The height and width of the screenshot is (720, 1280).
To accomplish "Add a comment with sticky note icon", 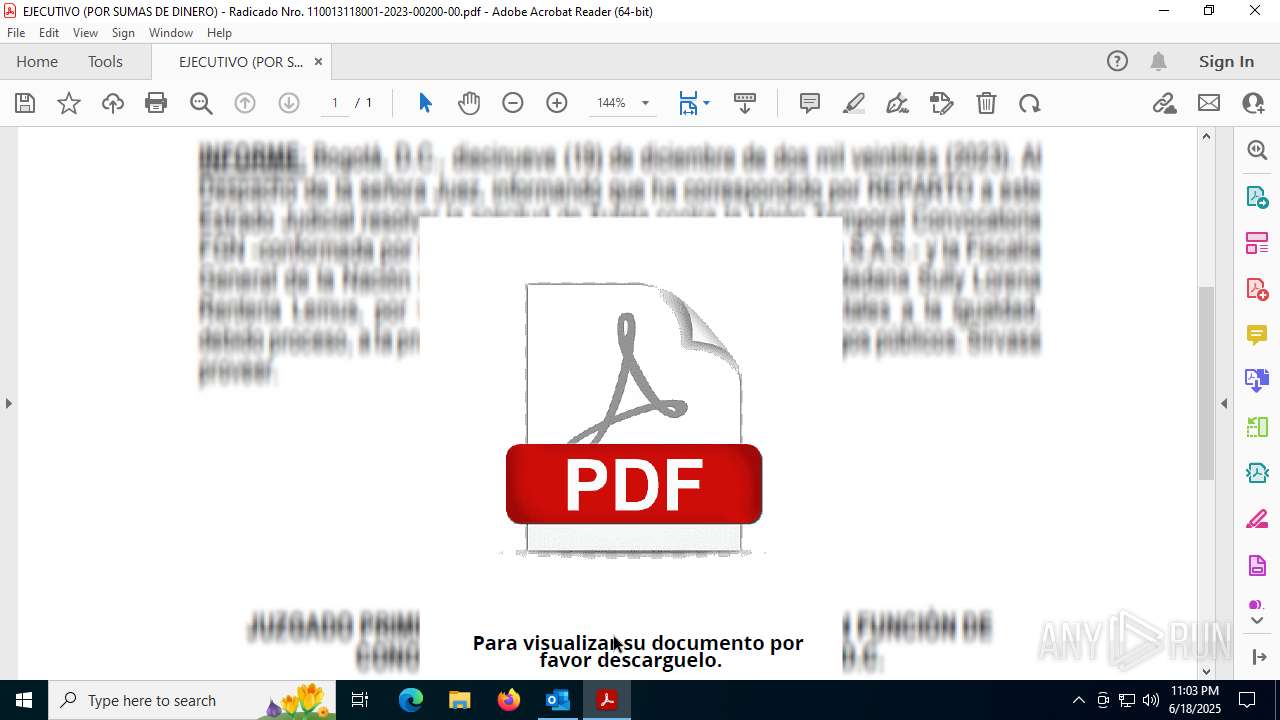I will (x=810, y=103).
